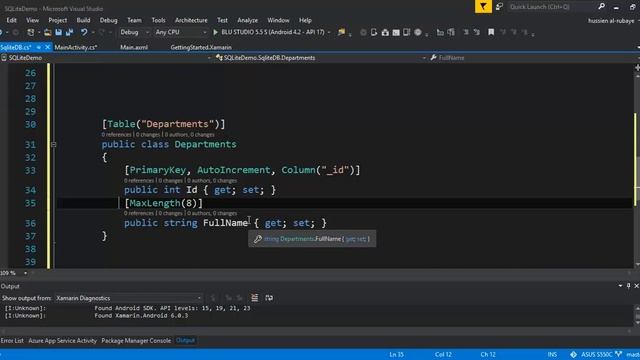Open the Xamarin Diagnostics output source dropdown
This screenshot has width=640, height=360.
pyautogui.click(x=129, y=298)
